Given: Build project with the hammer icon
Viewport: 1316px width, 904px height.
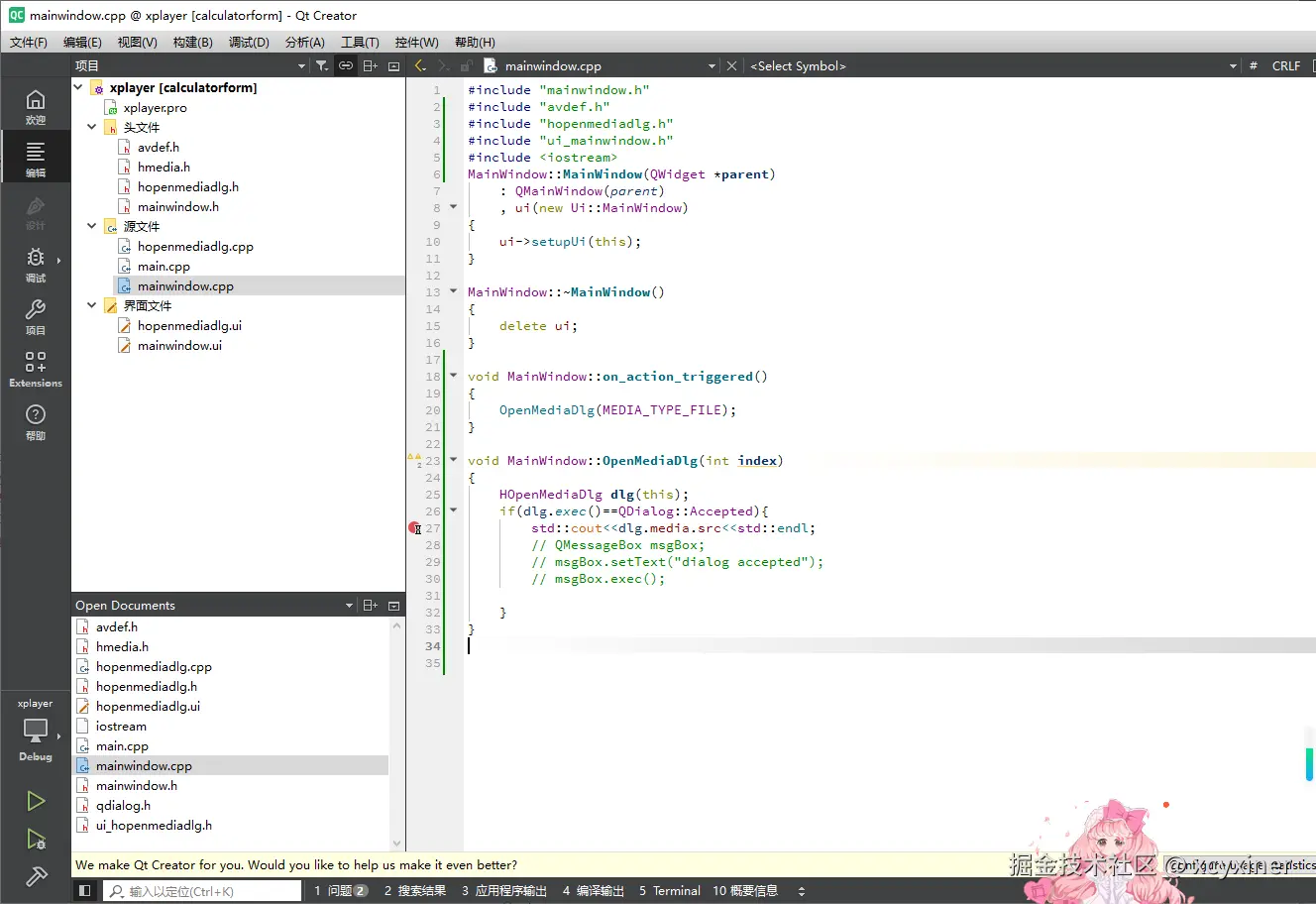Looking at the screenshot, I should click(x=36, y=876).
